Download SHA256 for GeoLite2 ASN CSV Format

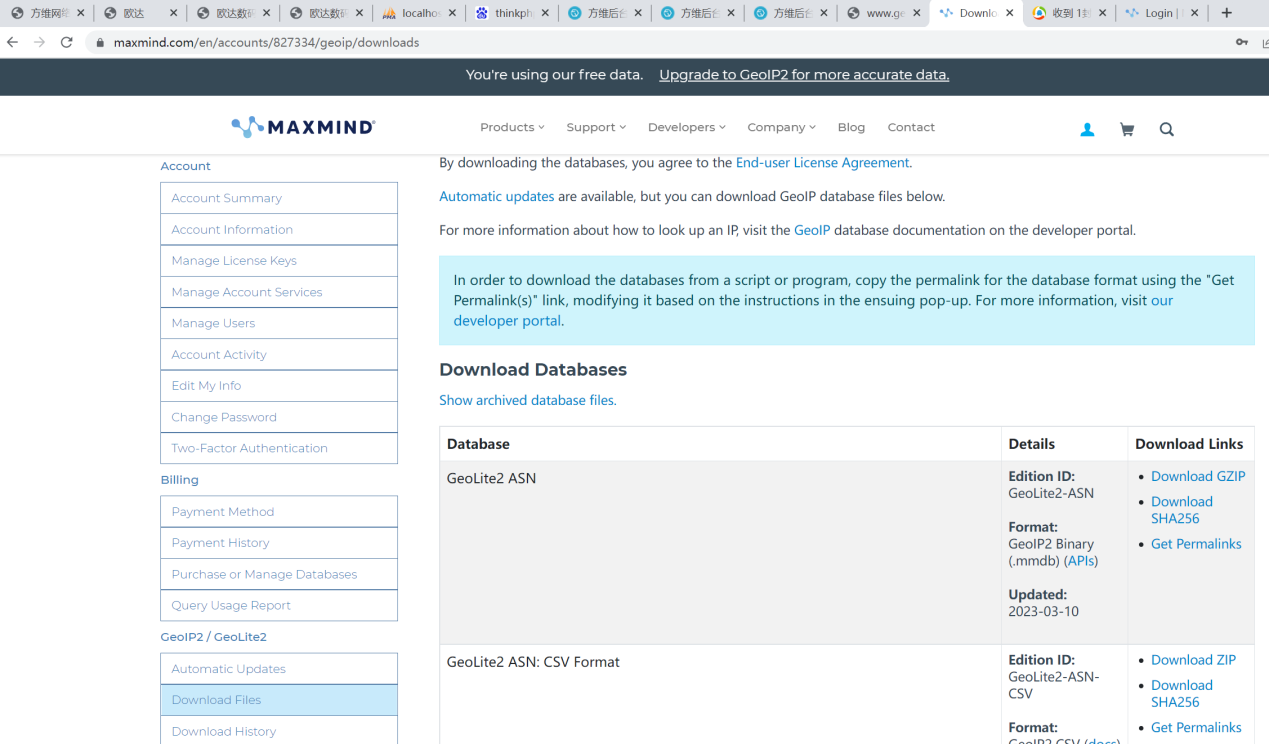pos(1182,693)
